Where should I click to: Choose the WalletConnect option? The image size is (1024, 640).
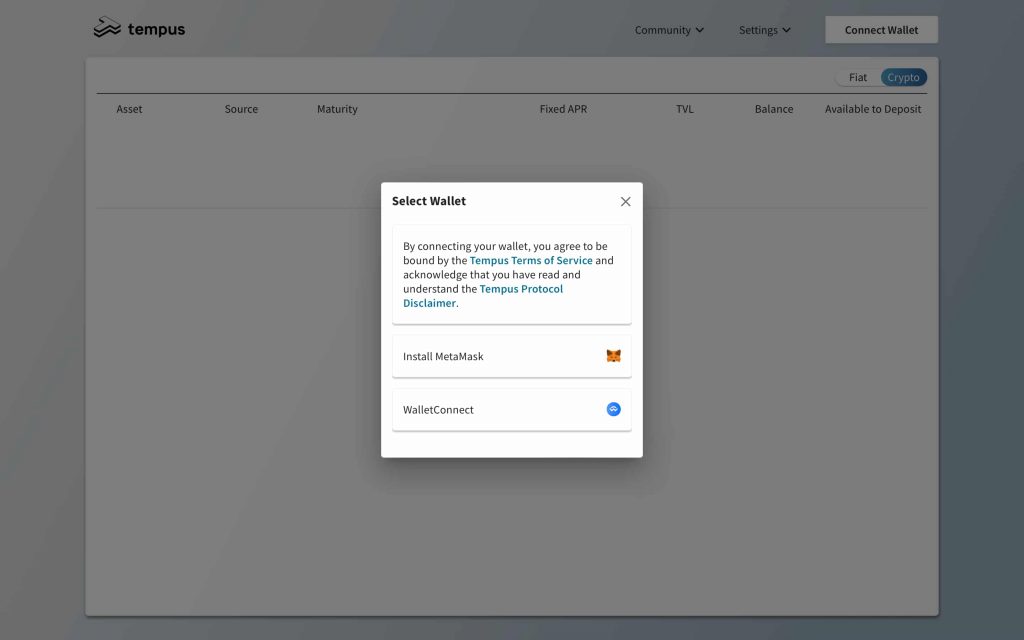(511, 409)
